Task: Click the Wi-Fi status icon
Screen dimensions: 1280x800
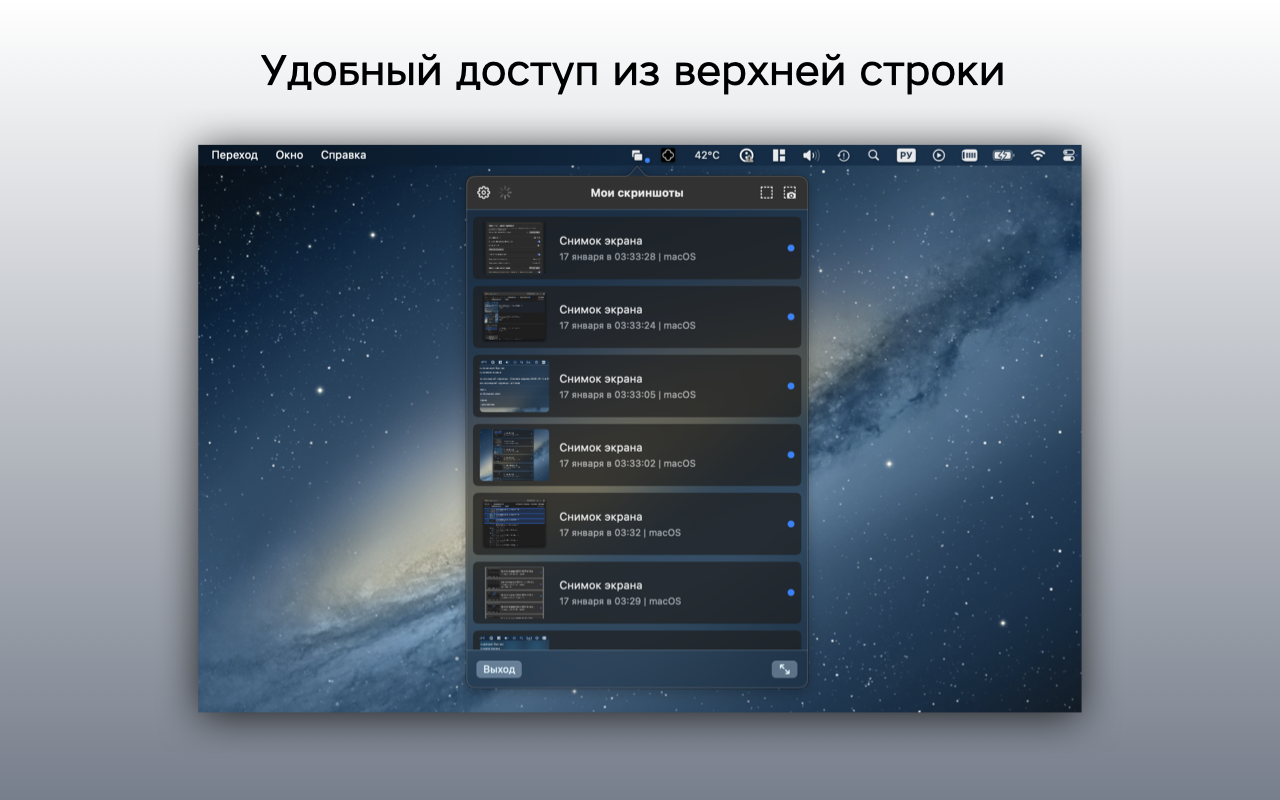Action: (x=1037, y=155)
